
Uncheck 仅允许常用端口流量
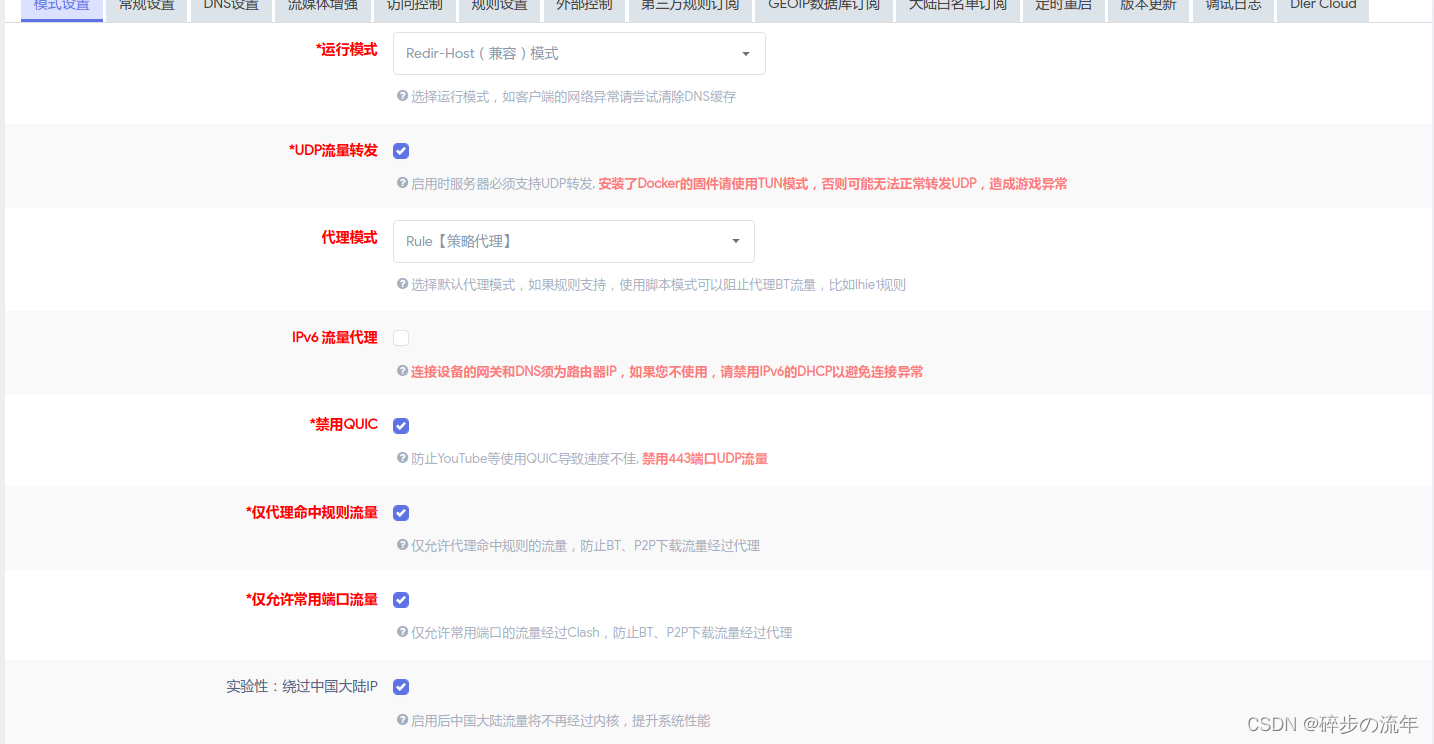click(401, 600)
